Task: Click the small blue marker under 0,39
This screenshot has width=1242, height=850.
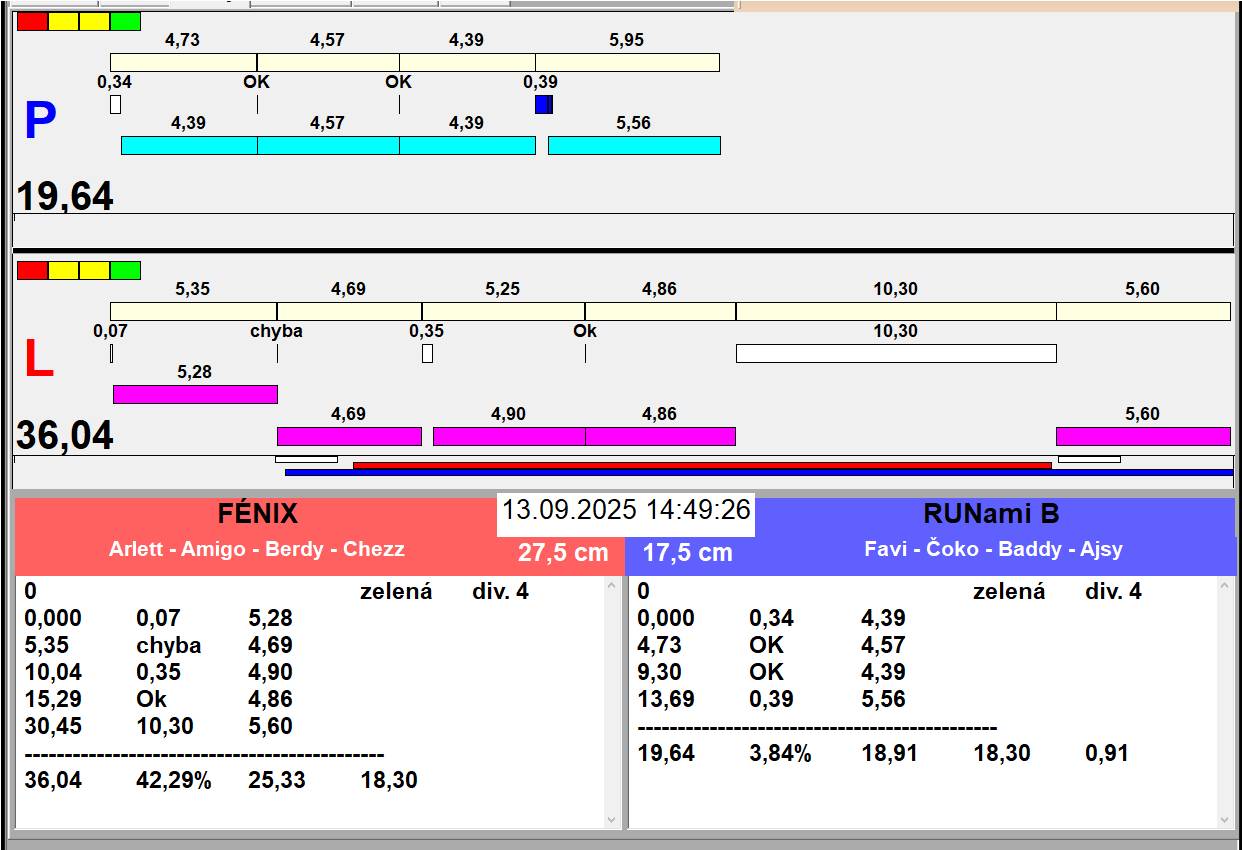Action: [x=543, y=104]
